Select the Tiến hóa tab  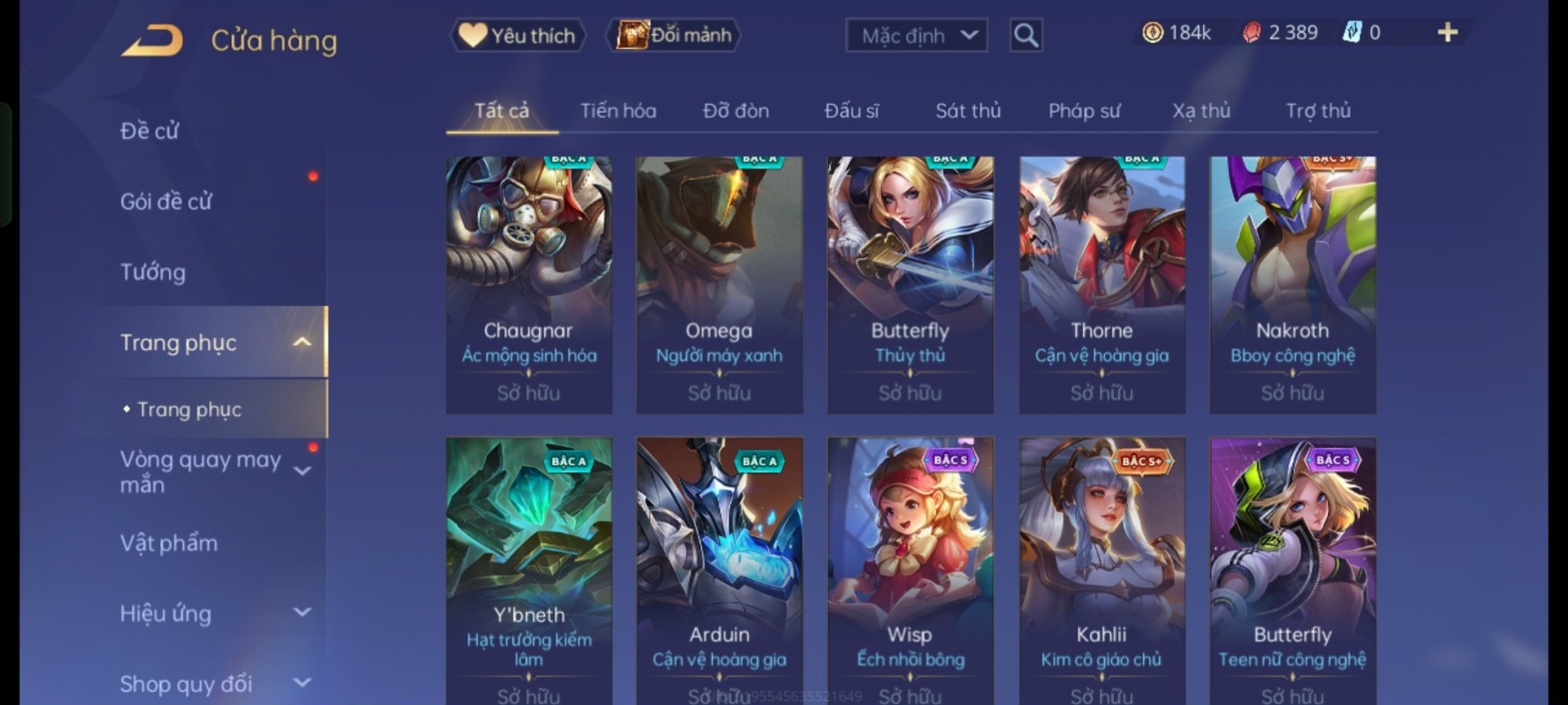click(618, 111)
